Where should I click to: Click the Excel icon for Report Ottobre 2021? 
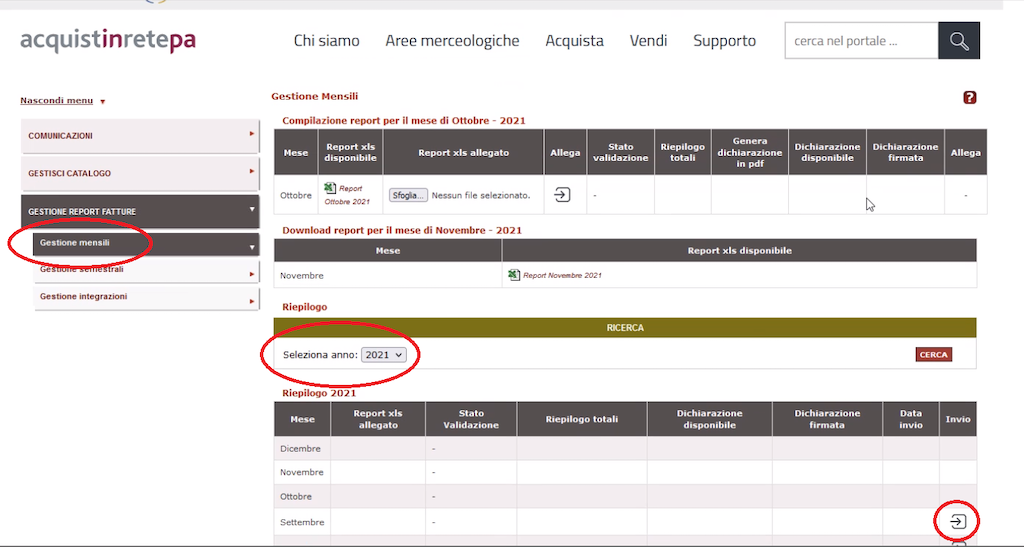tap(331, 188)
